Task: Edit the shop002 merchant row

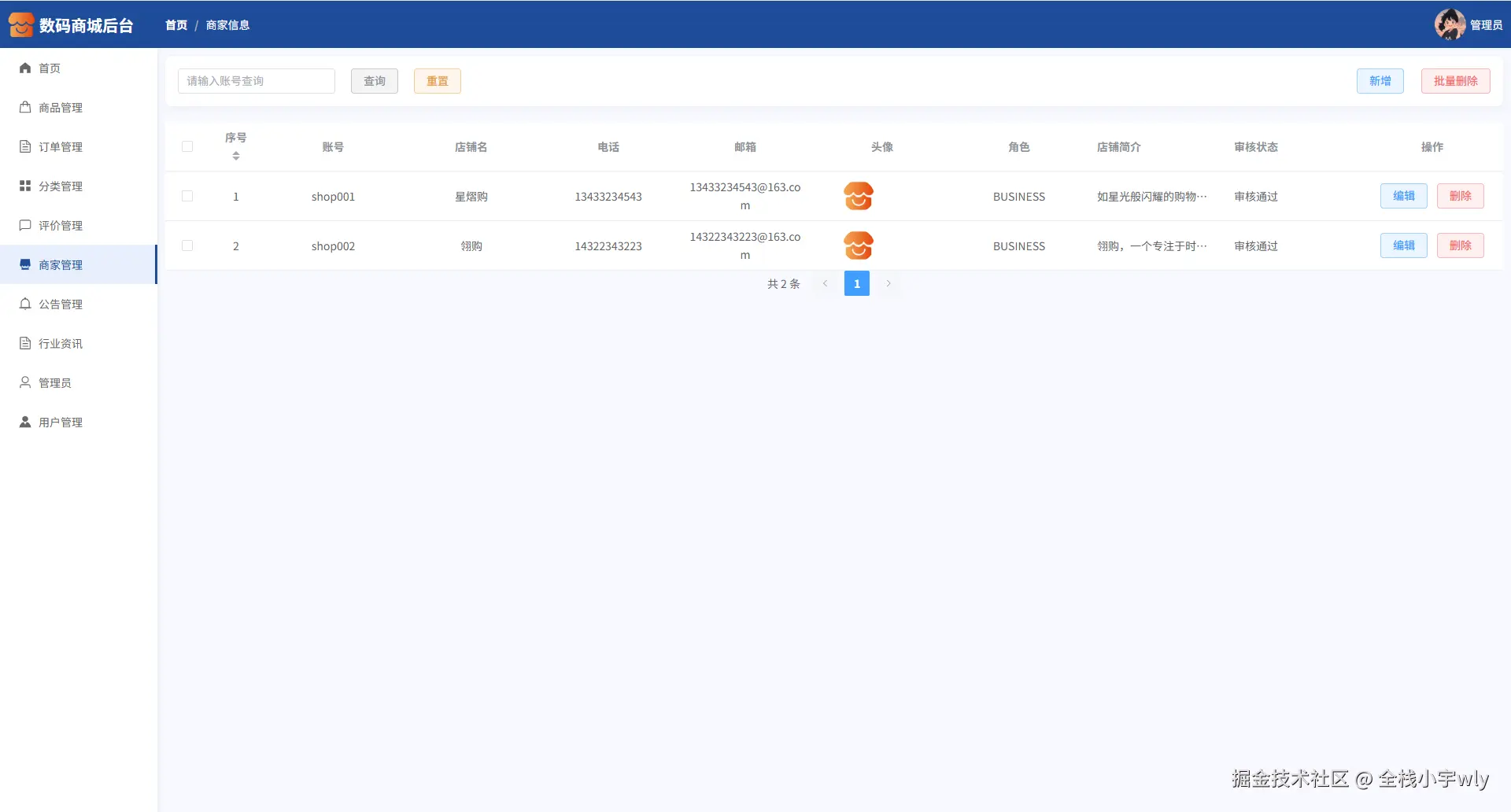Action: (1404, 245)
